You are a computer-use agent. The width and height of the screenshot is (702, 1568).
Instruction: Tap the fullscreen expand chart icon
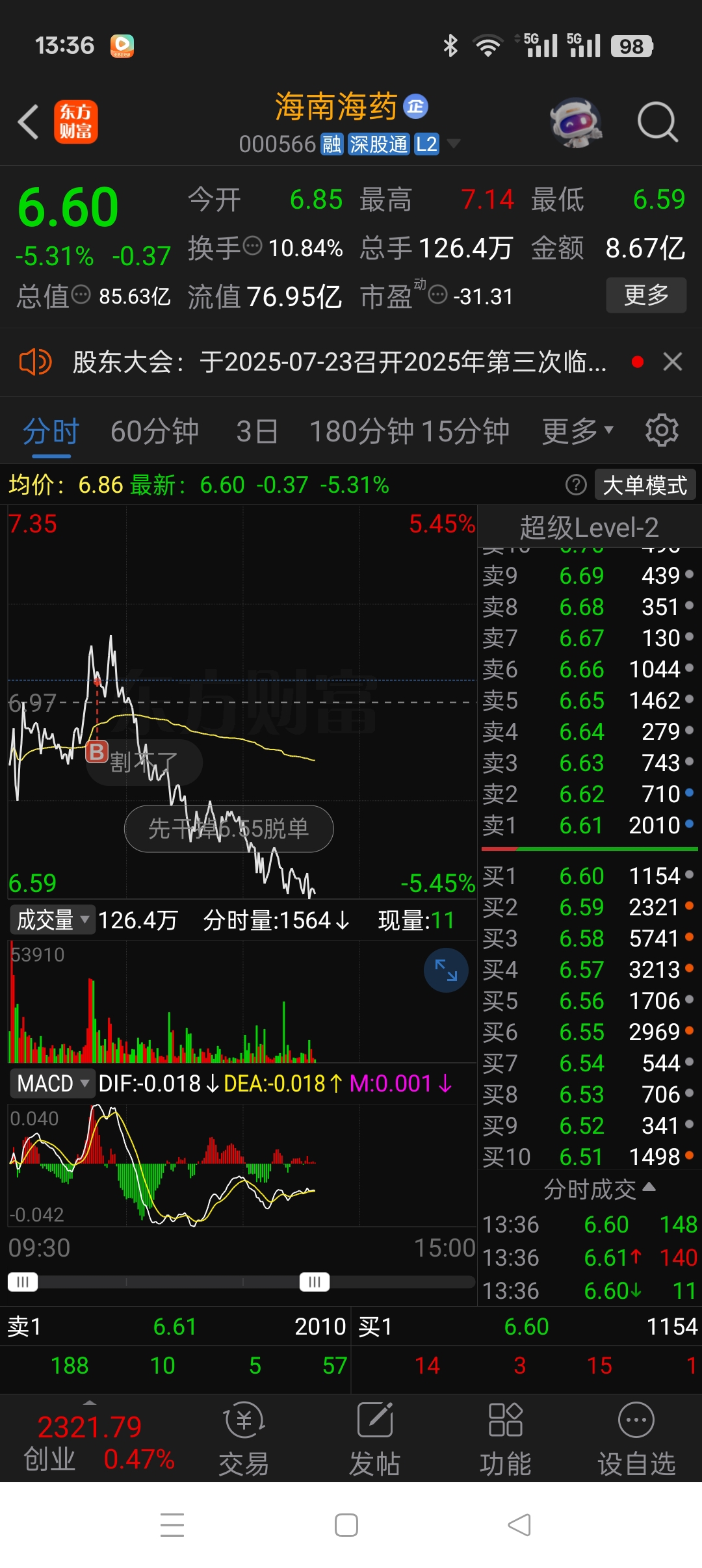446,971
